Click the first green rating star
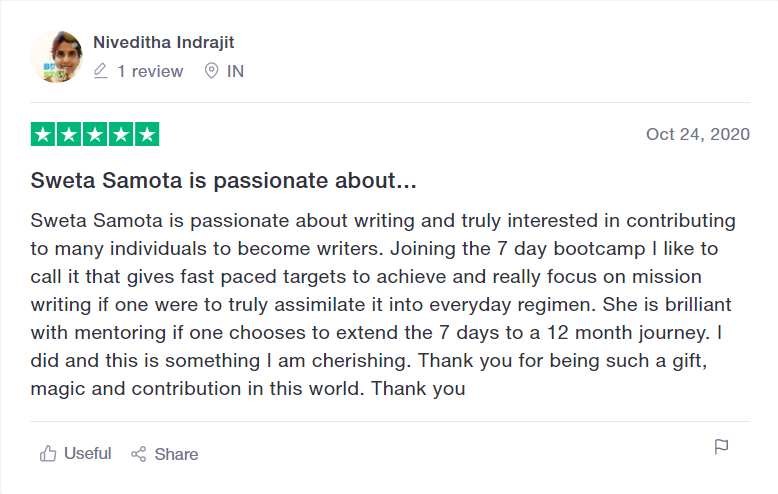This screenshot has height=494, width=778. [44, 134]
